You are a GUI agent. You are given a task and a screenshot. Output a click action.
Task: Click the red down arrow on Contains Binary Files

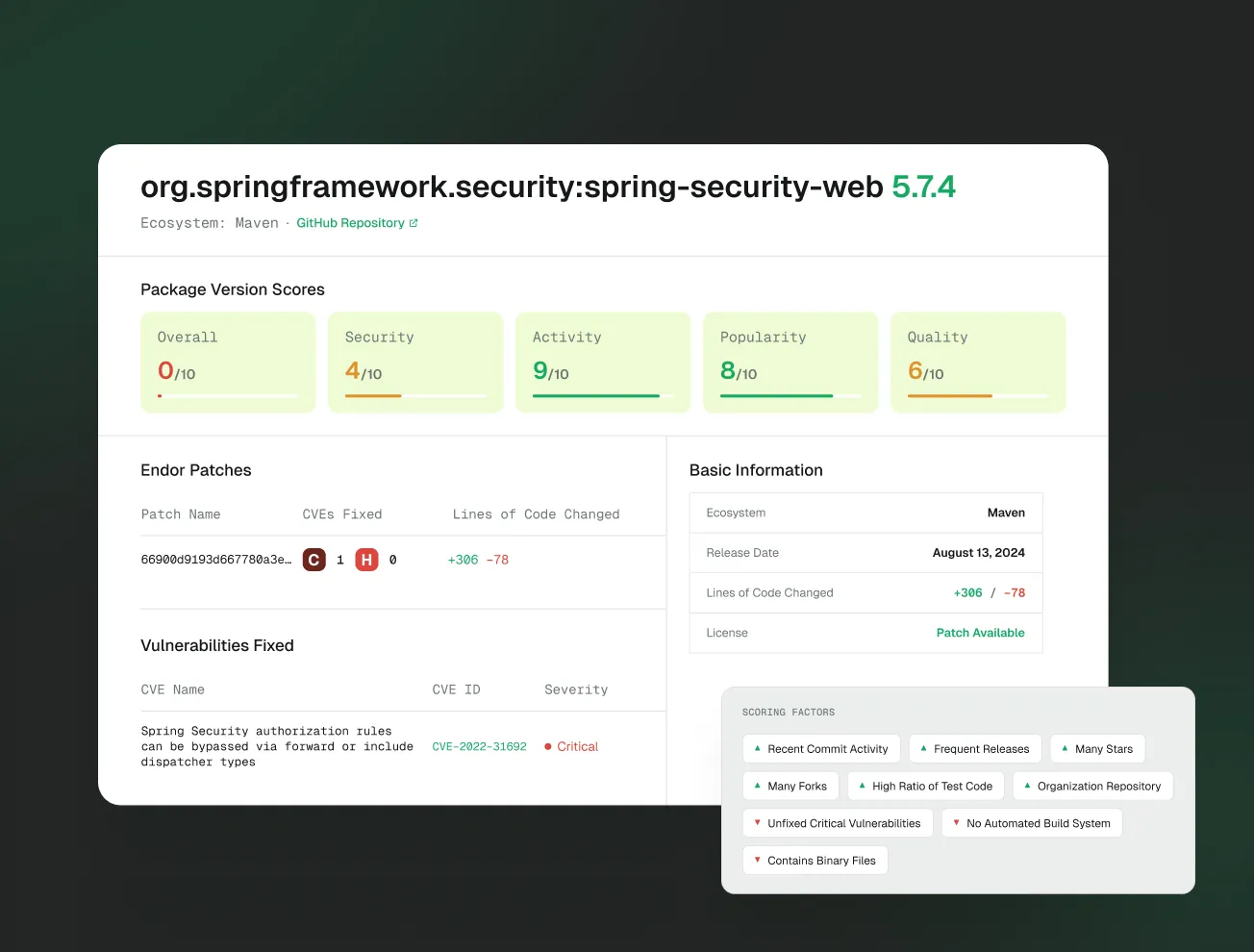tap(758, 860)
